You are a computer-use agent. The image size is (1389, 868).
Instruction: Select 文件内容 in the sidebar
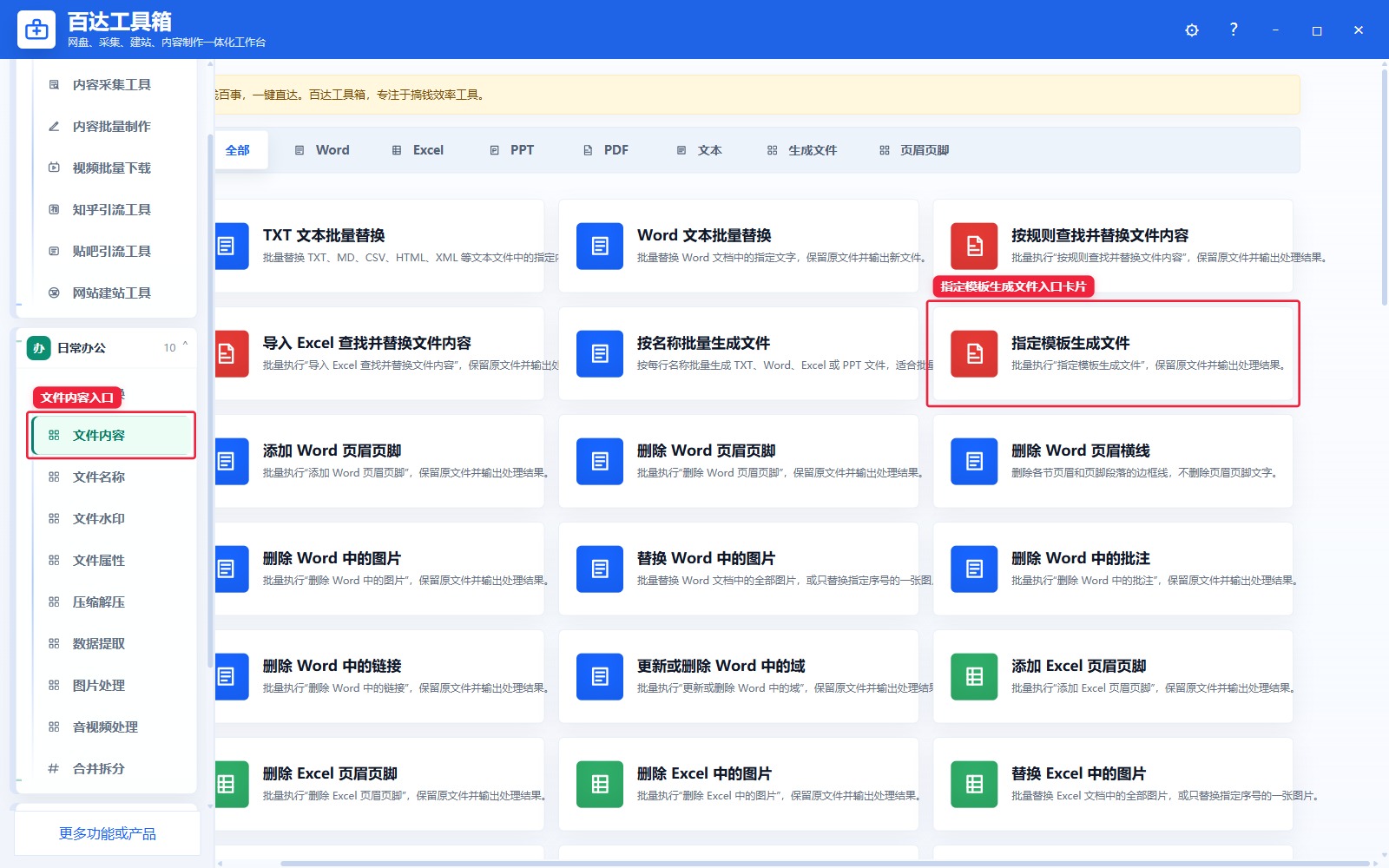(x=111, y=436)
